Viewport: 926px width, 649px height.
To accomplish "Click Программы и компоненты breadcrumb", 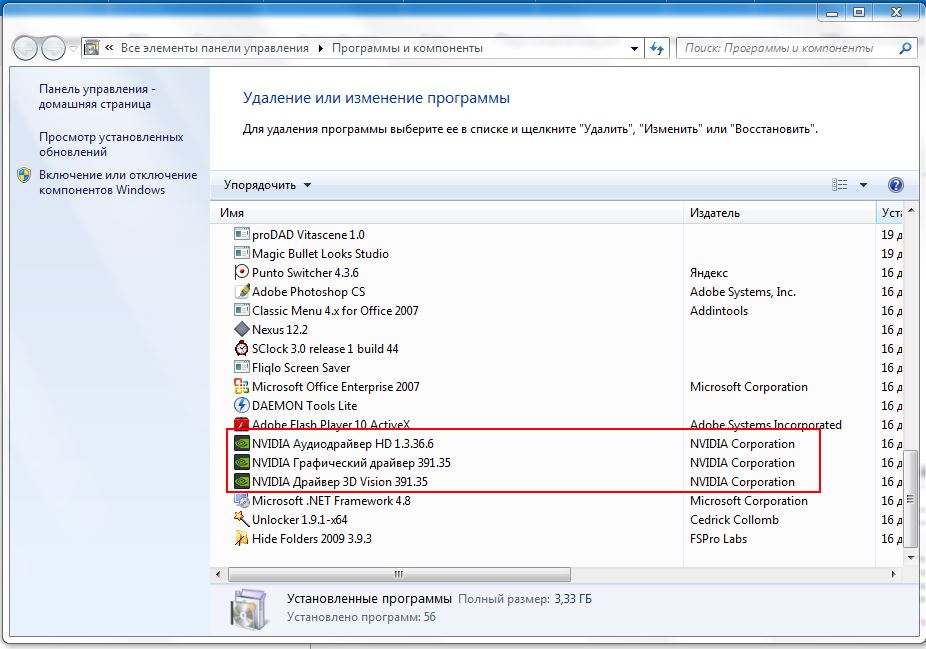I will coord(407,48).
